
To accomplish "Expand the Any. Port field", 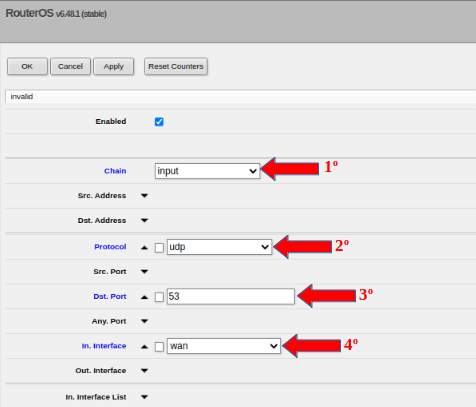I will tap(144, 321).
